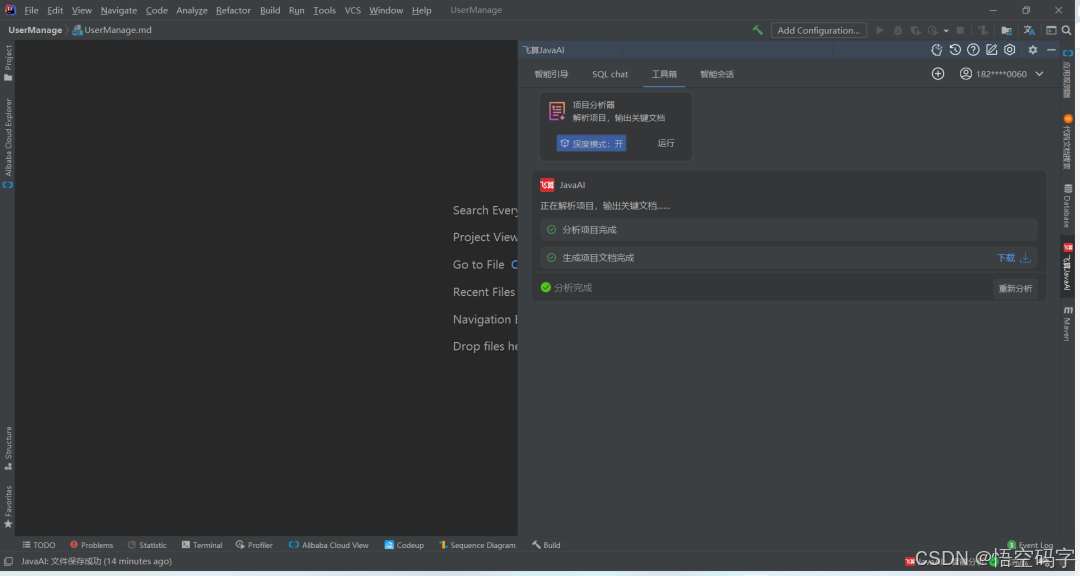Click the Run Anything window icon
The height and width of the screenshot is (576, 1080).
(1051, 30)
